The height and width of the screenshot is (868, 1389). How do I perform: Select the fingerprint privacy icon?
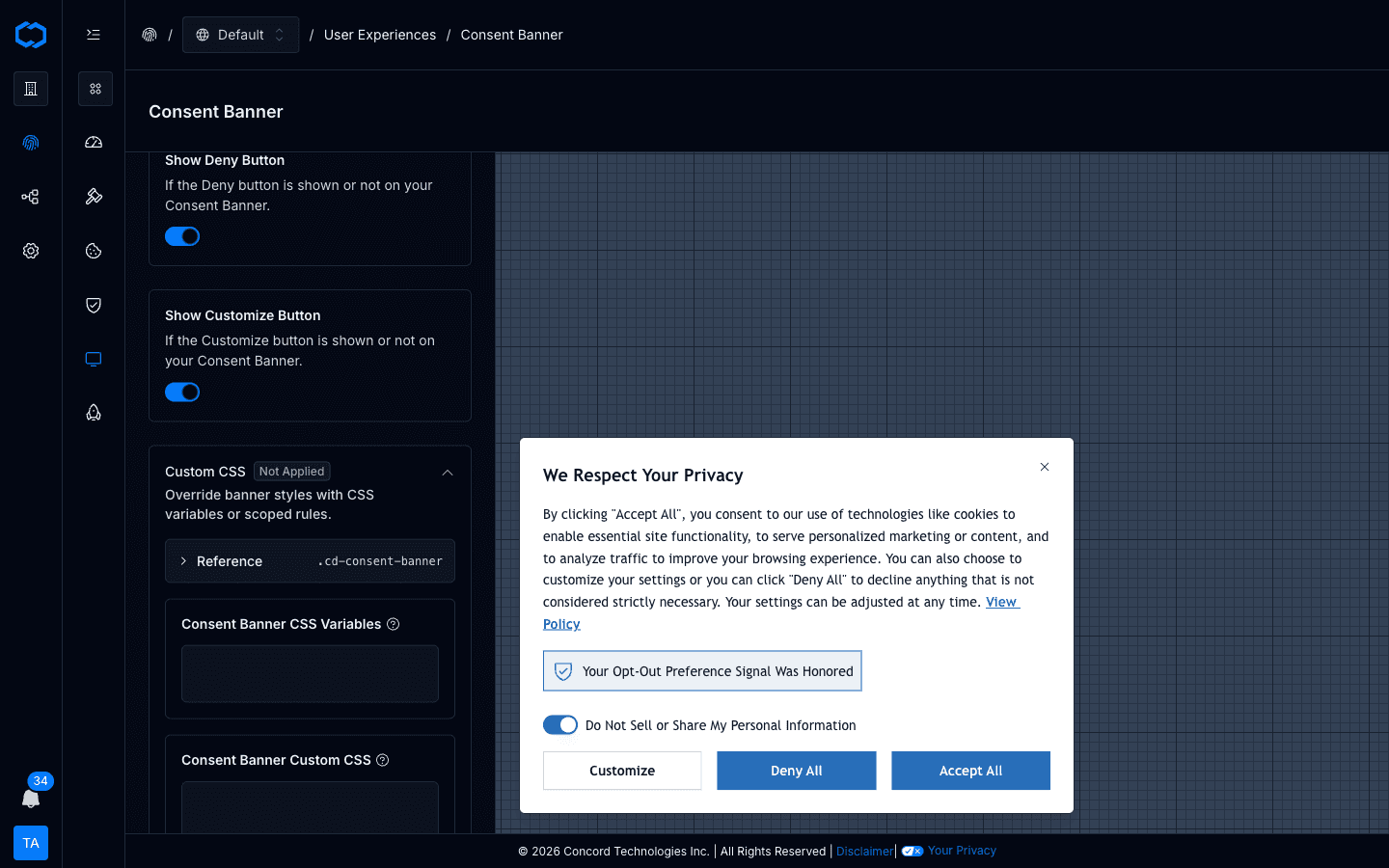click(x=30, y=142)
